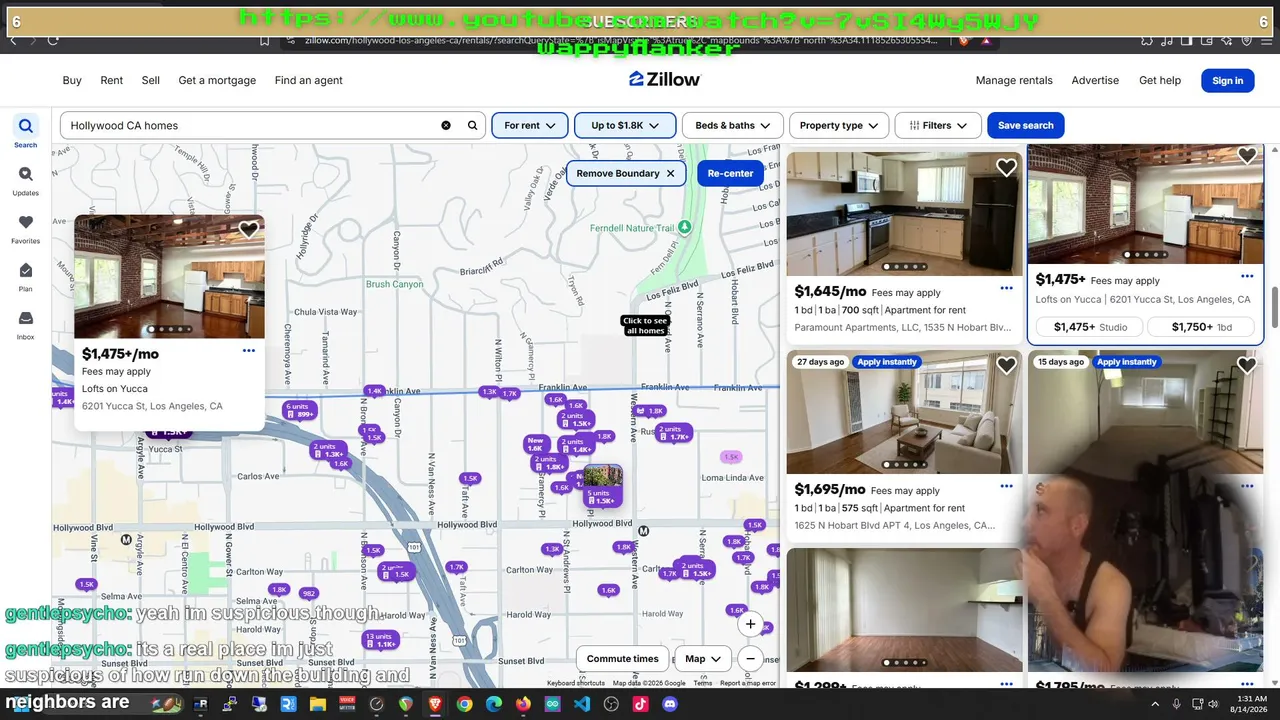Screen dimensions: 1280x720
Task: Select the $1,475+ Studio option
Action: point(1089,327)
